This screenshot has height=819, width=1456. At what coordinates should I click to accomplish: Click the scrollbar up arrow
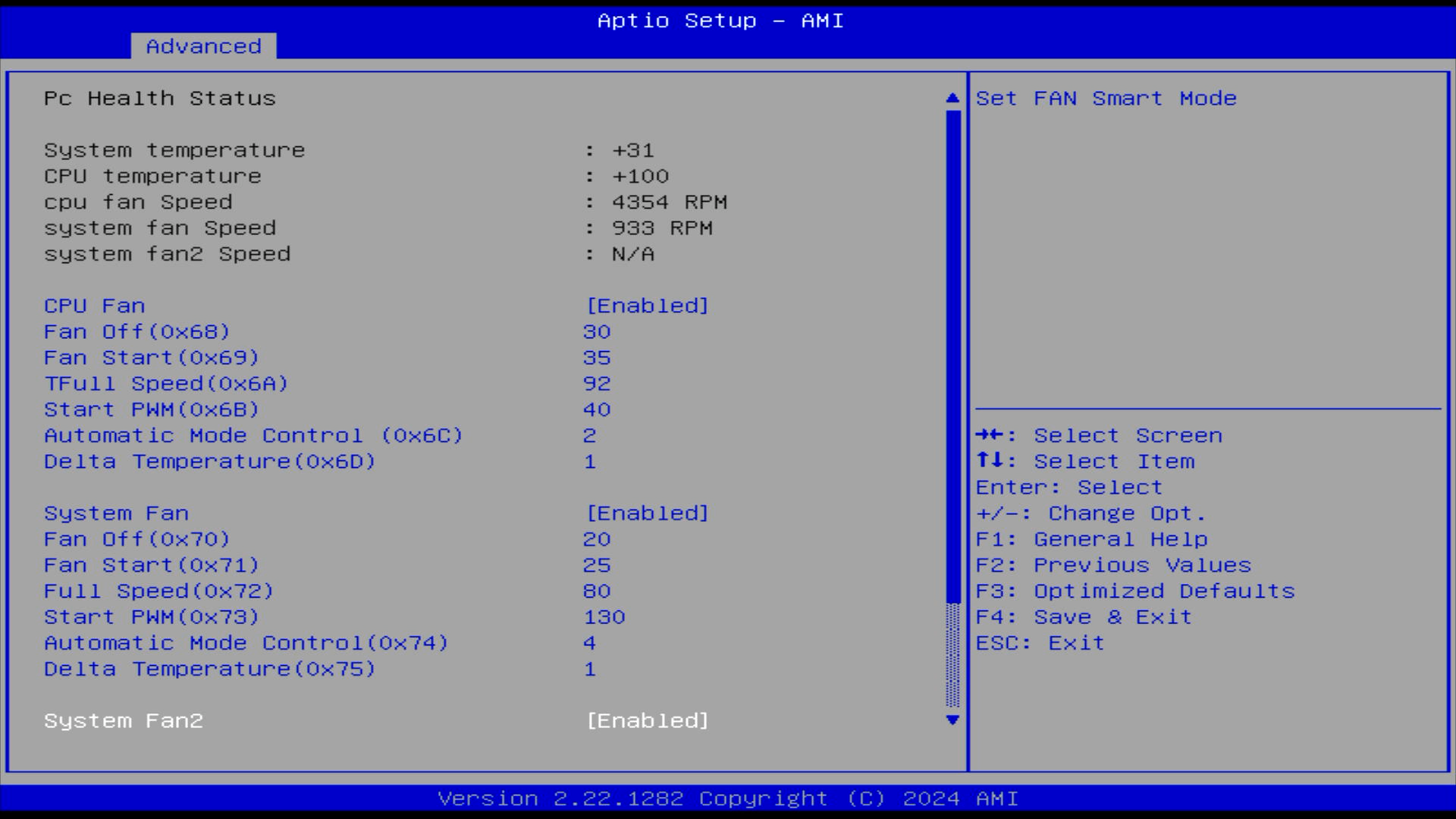pos(952,98)
